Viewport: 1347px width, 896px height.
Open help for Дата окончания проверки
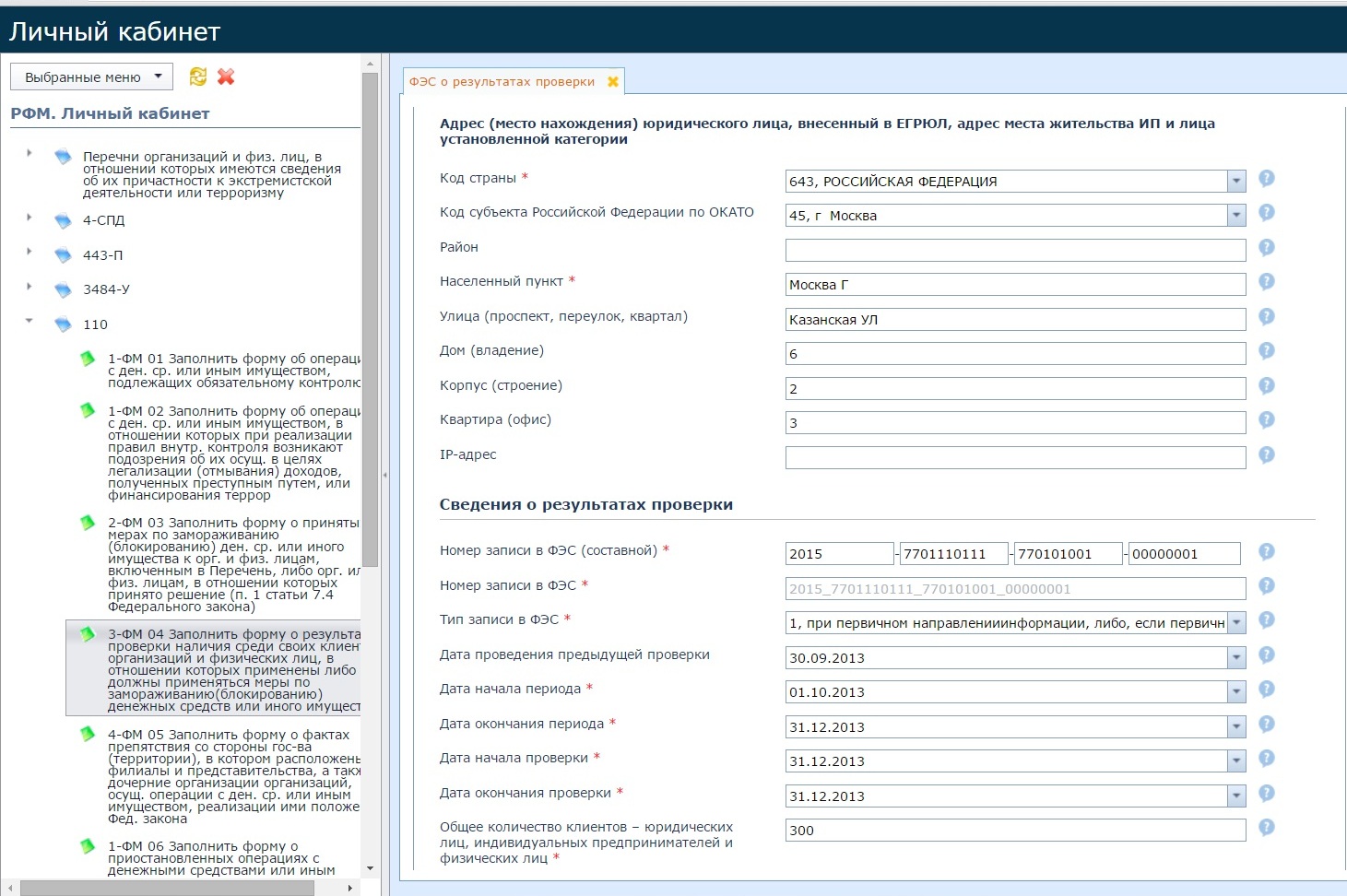tap(1267, 793)
